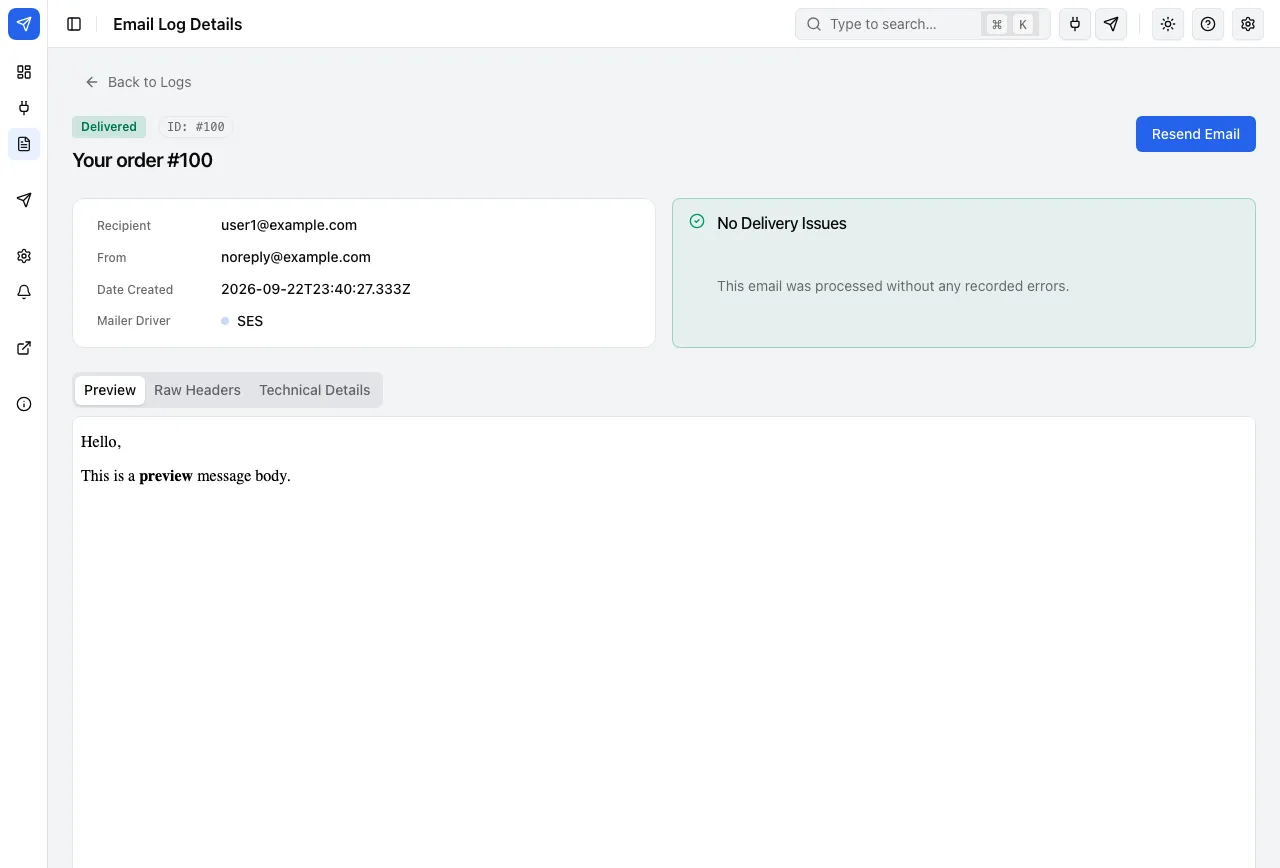Click sender noreply@example.com

[x=296, y=257]
